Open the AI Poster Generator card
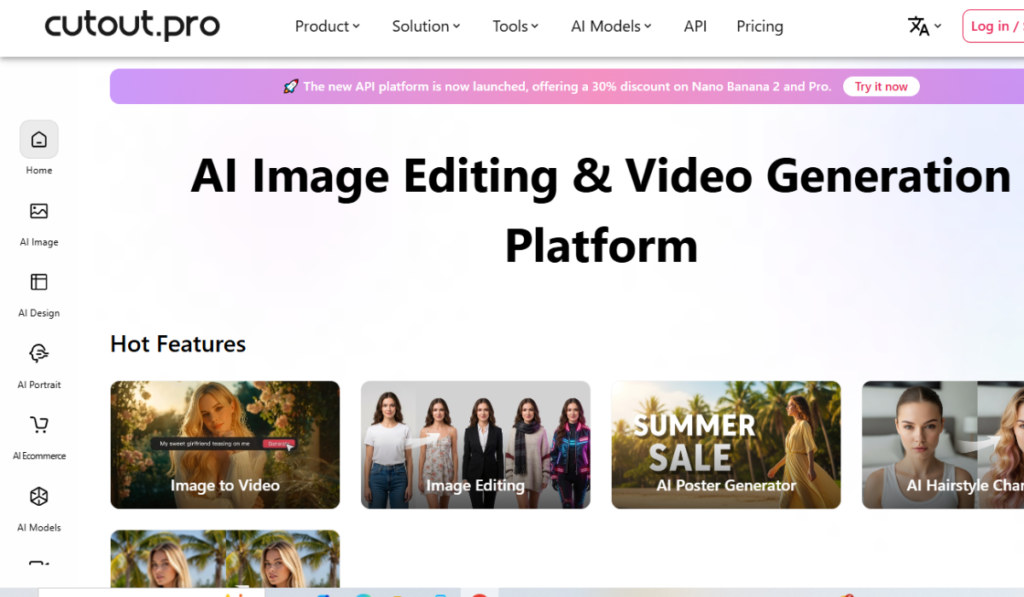The height and width of the screenshot is (597, 1024). coord(726,445)
